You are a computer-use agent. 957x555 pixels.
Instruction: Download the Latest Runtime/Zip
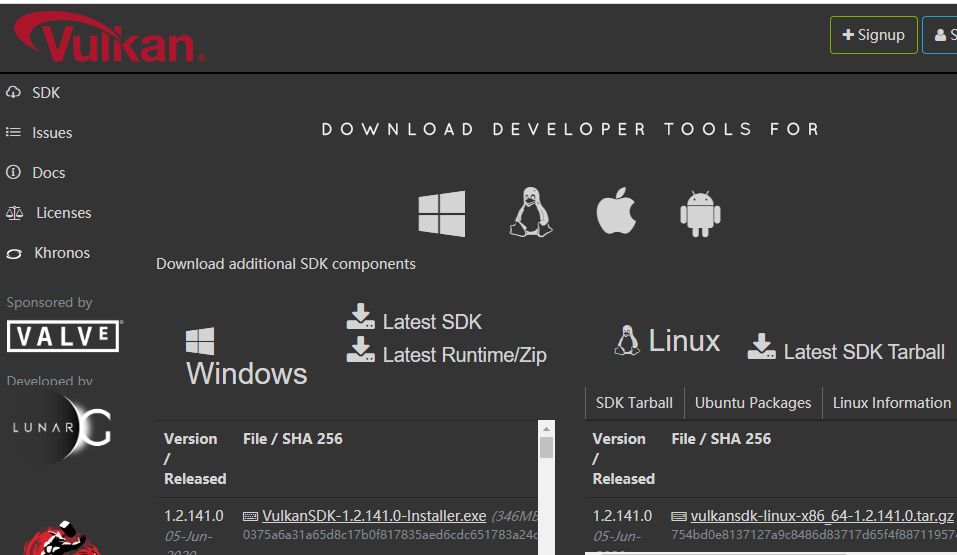click(x=464, y=355)
